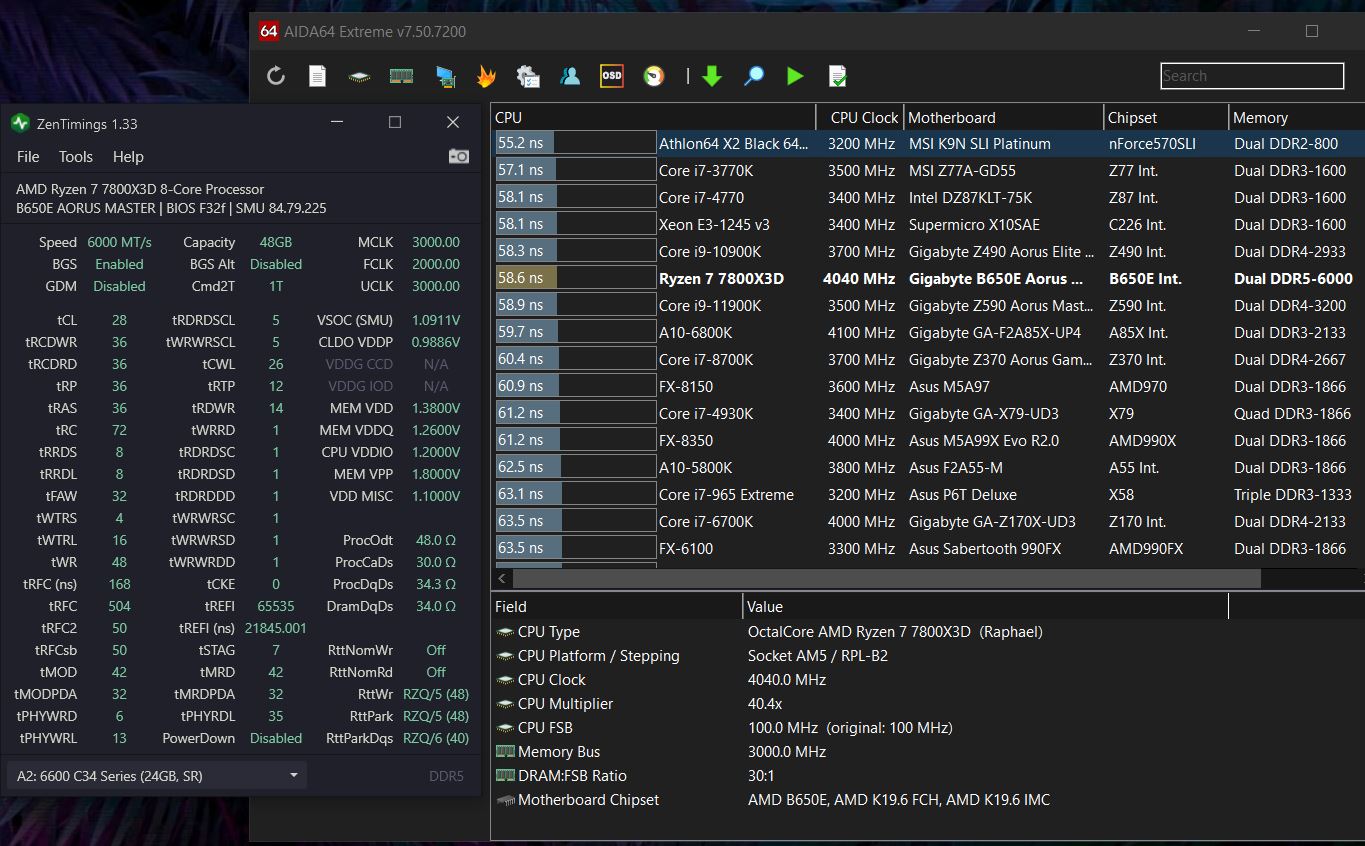Select the Core i7-3770K row
This screenshot has width=1365, height=846.
pyautogui.click(x=928, y=170)
